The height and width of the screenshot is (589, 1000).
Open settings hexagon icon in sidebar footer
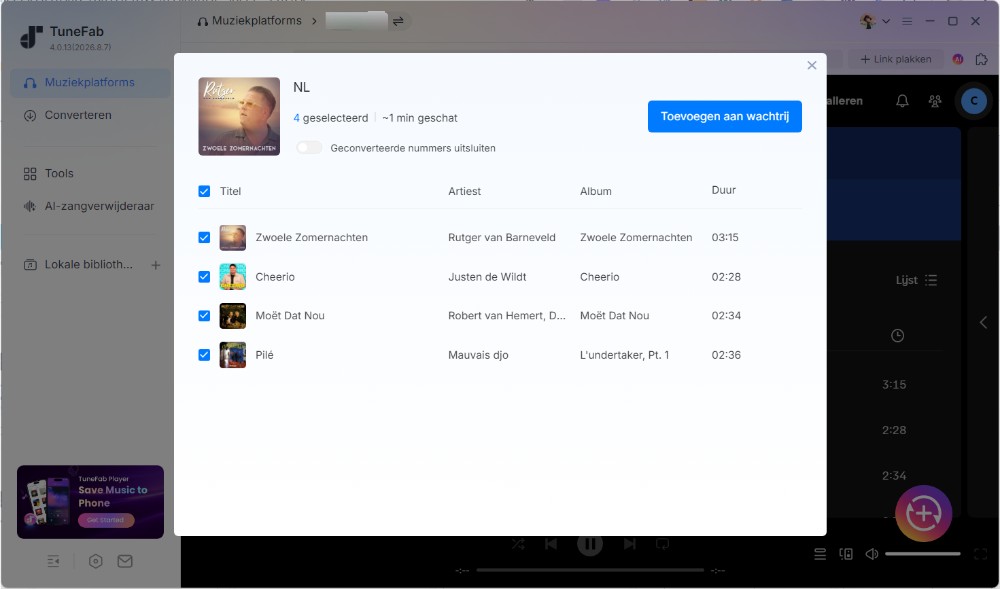[x=96, y=561]
